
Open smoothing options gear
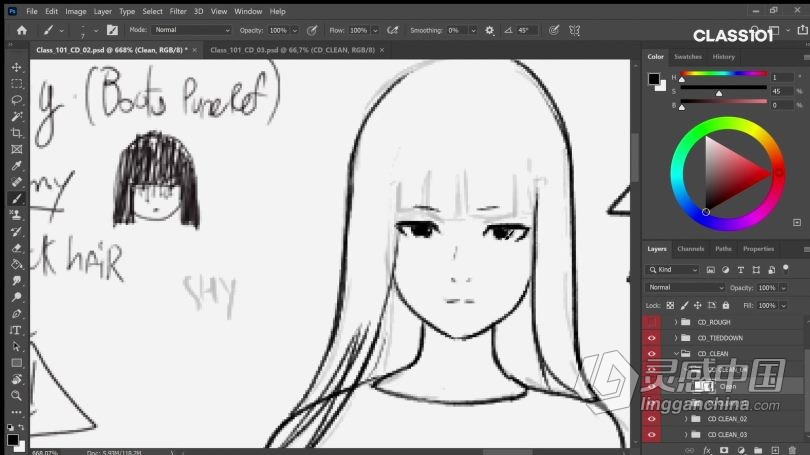pos(489,30)
